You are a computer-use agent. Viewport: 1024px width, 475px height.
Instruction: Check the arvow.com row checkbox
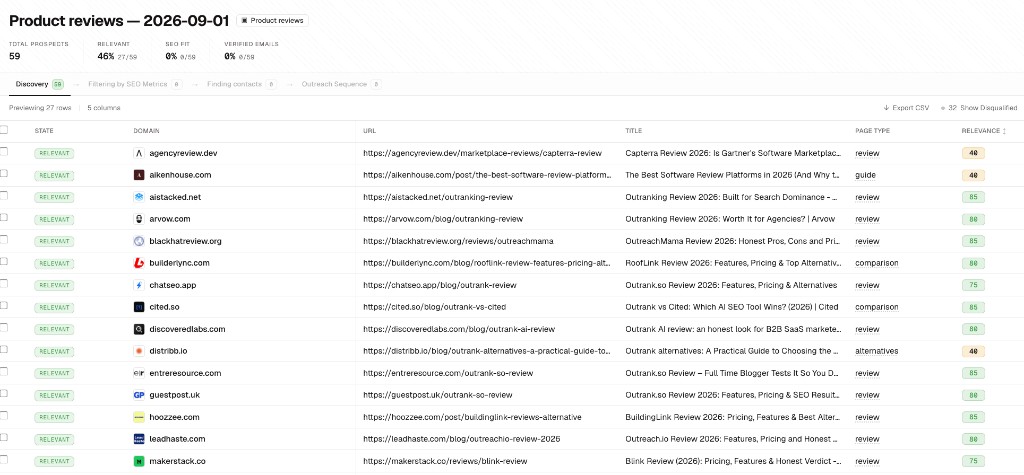pyautogui.click(x=4, y=218)
